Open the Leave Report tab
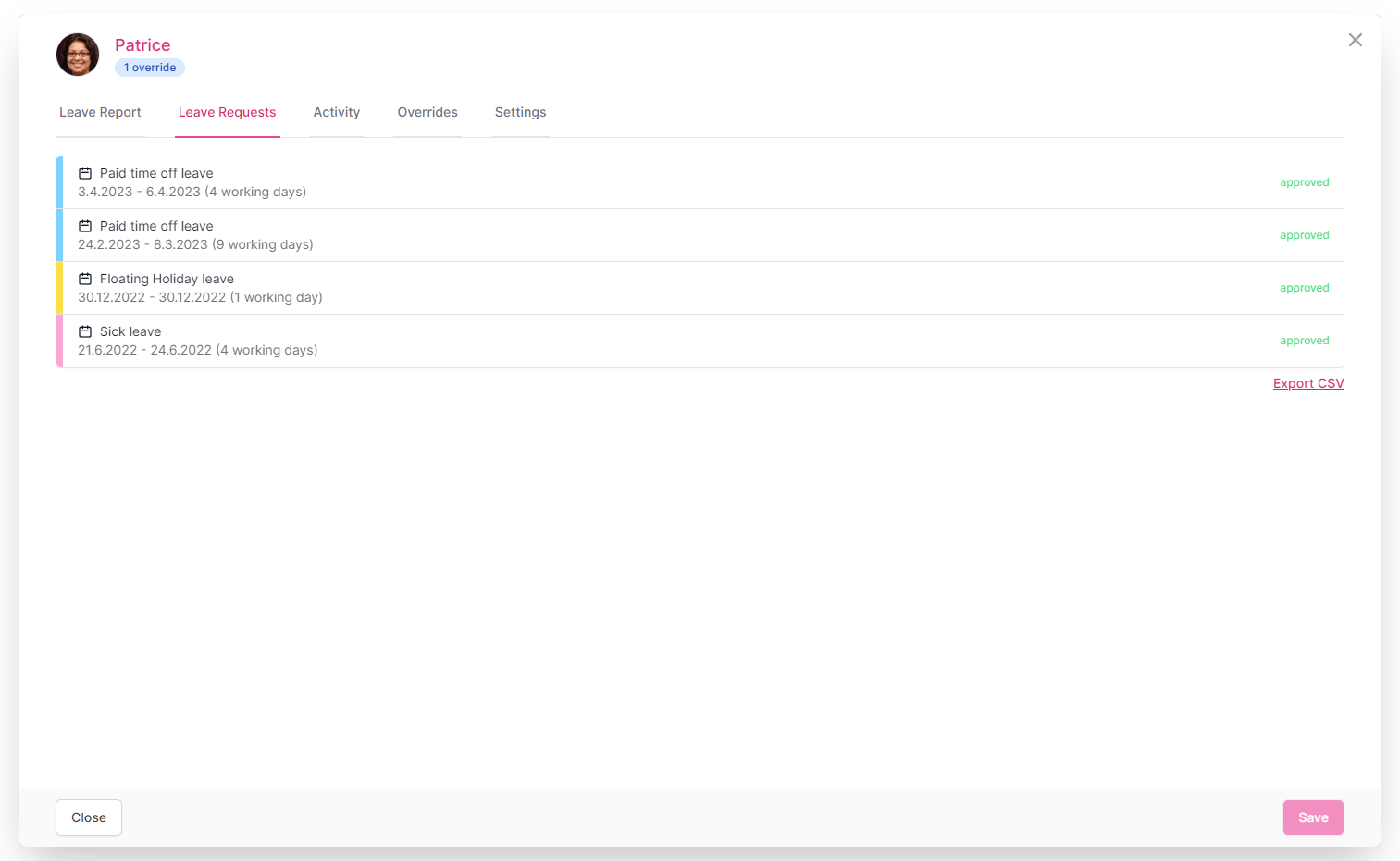 (x=100, y=112)
